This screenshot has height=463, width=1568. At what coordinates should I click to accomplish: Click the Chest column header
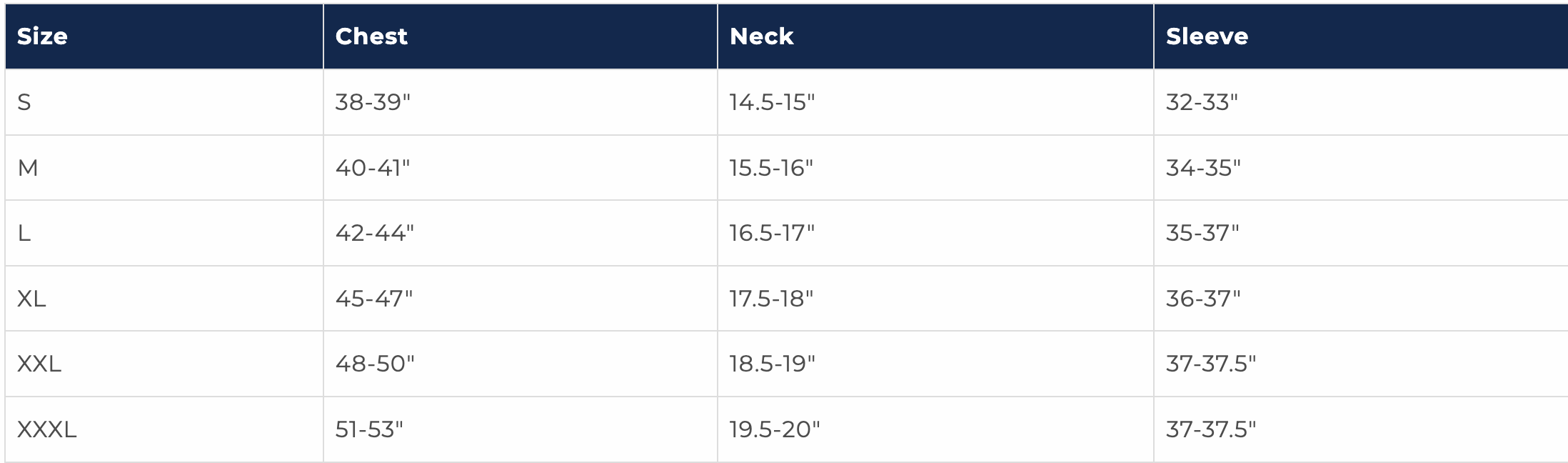(371, 36)
